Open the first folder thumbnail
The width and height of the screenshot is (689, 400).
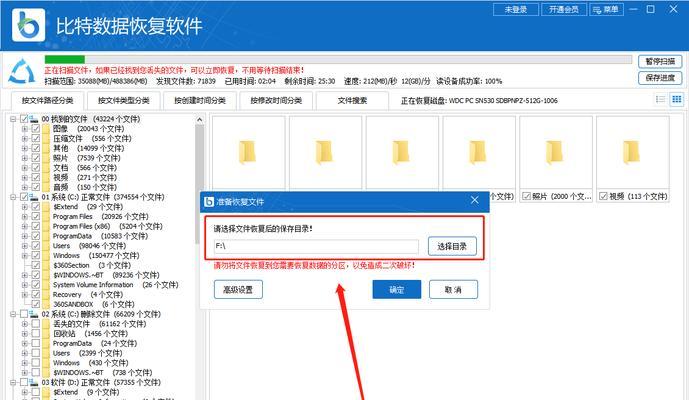[x=248, y=152]
